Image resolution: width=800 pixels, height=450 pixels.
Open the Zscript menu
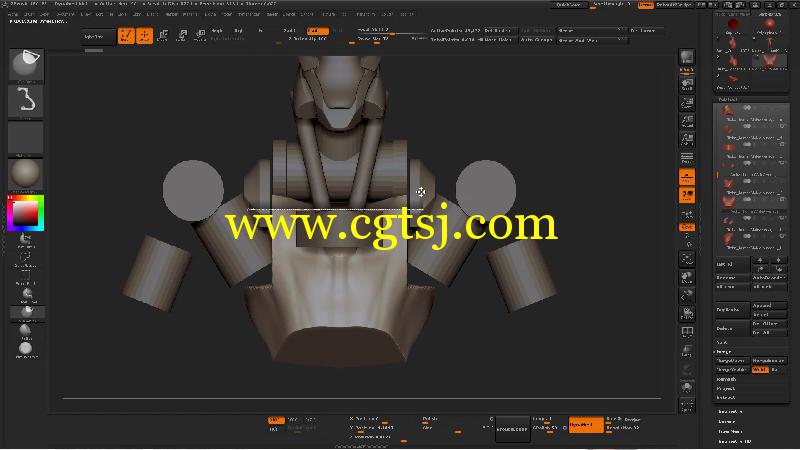coord(407,15)
